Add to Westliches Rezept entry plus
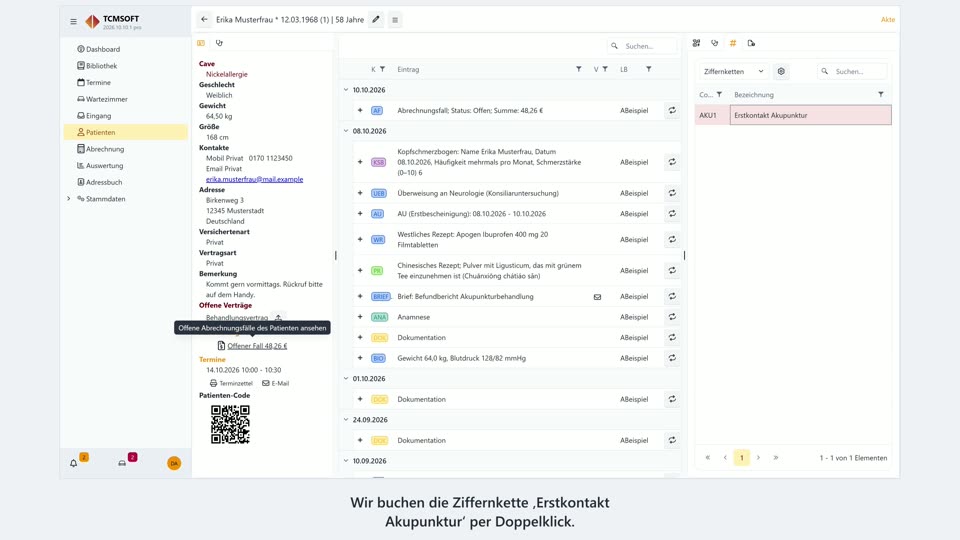 pyautogui.click(x=360, y=239)
